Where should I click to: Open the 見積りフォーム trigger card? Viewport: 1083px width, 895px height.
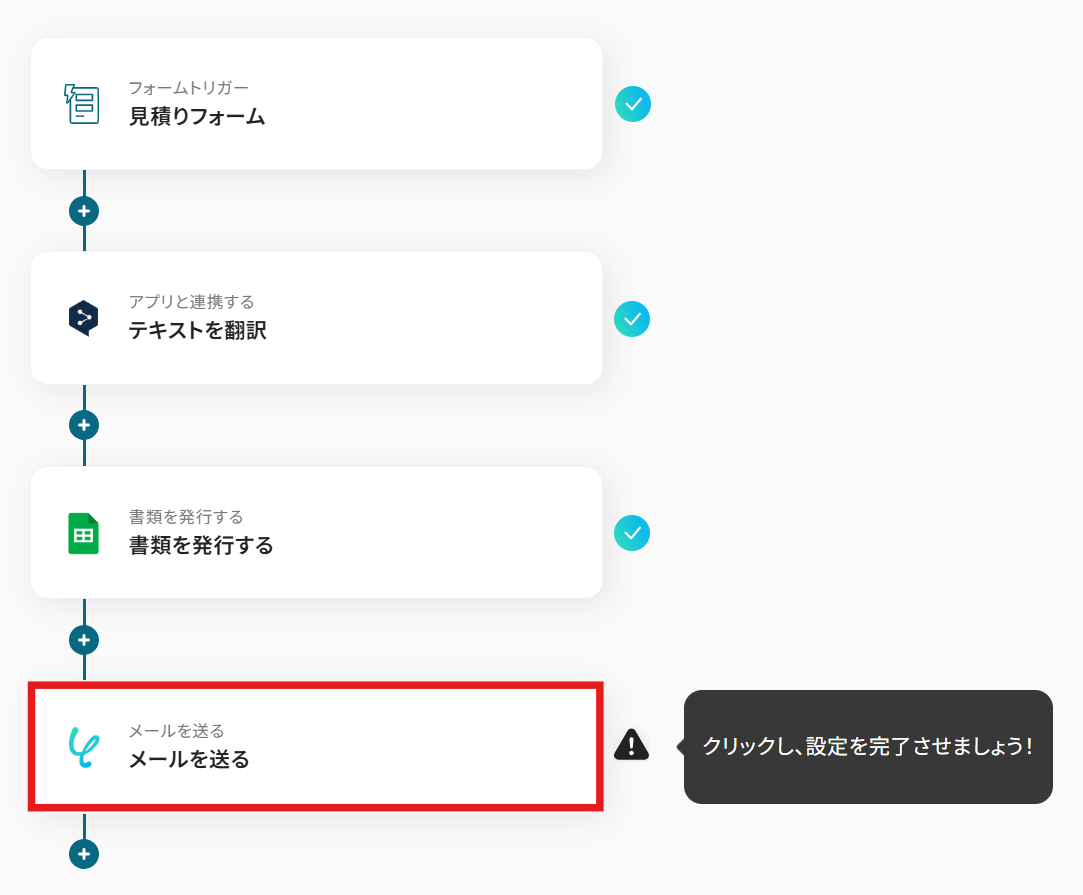(316, 104)
